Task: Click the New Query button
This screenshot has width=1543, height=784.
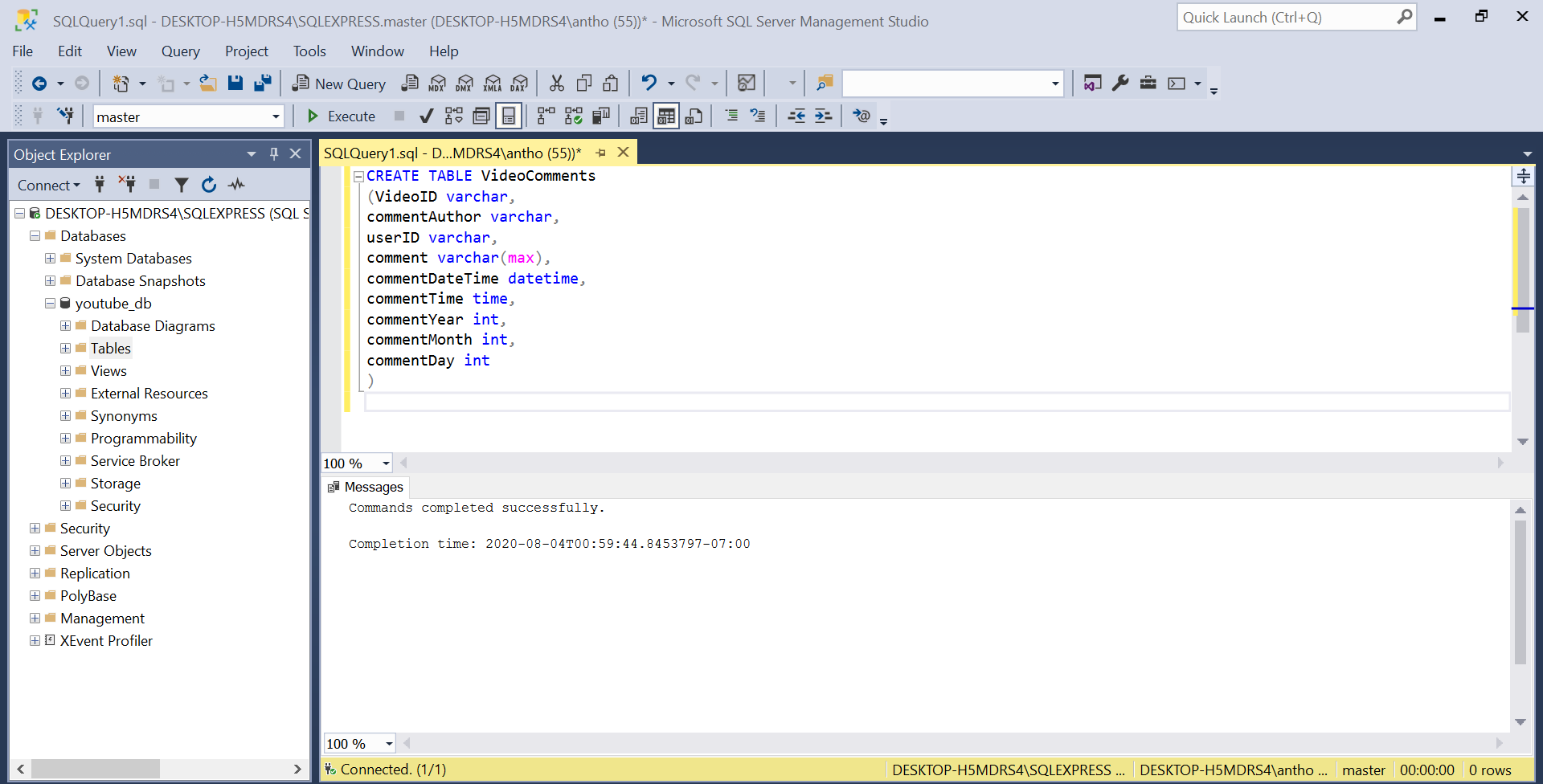Action: click(338, 84)
